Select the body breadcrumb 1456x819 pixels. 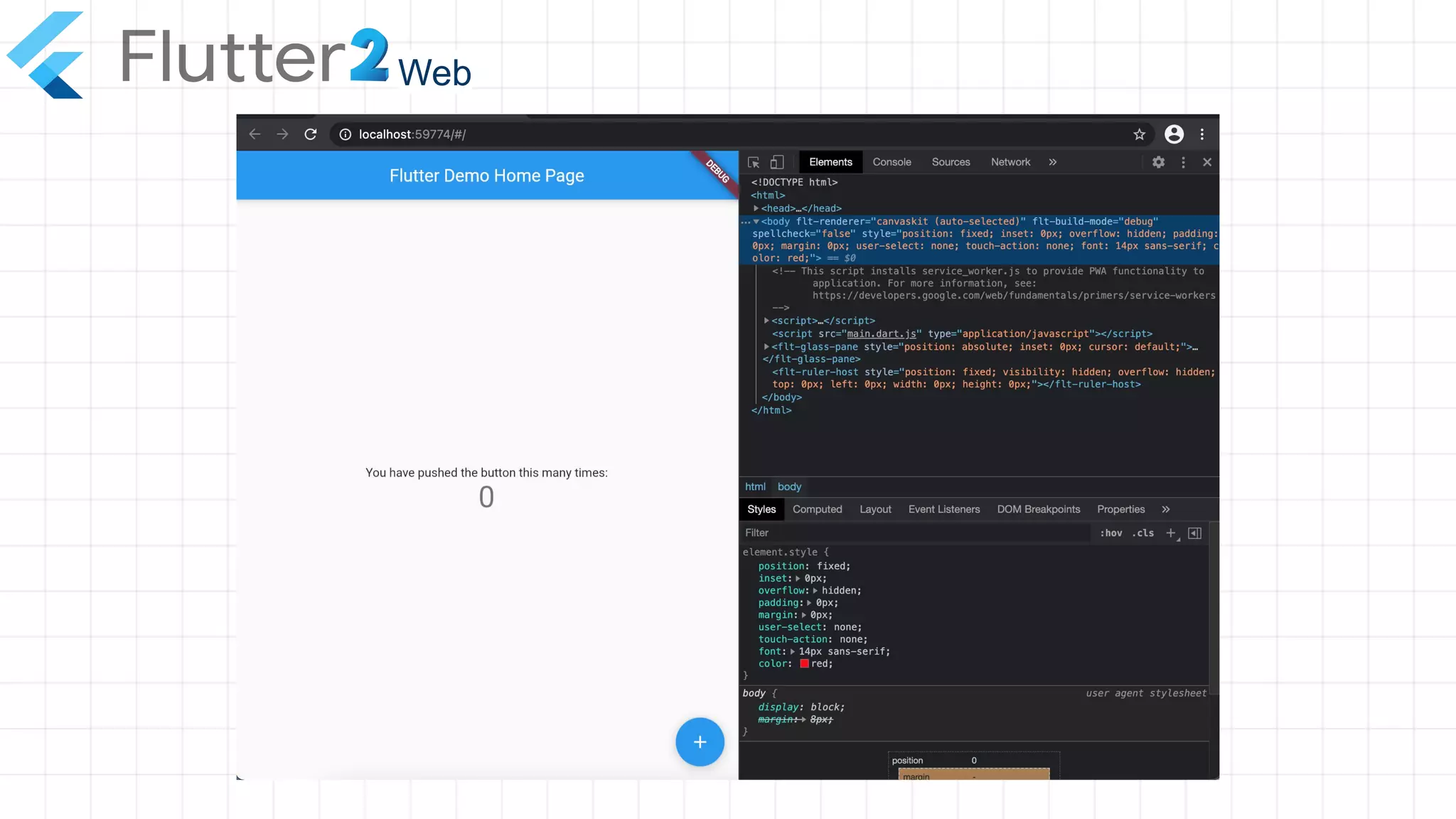click(x=789, y=486)
